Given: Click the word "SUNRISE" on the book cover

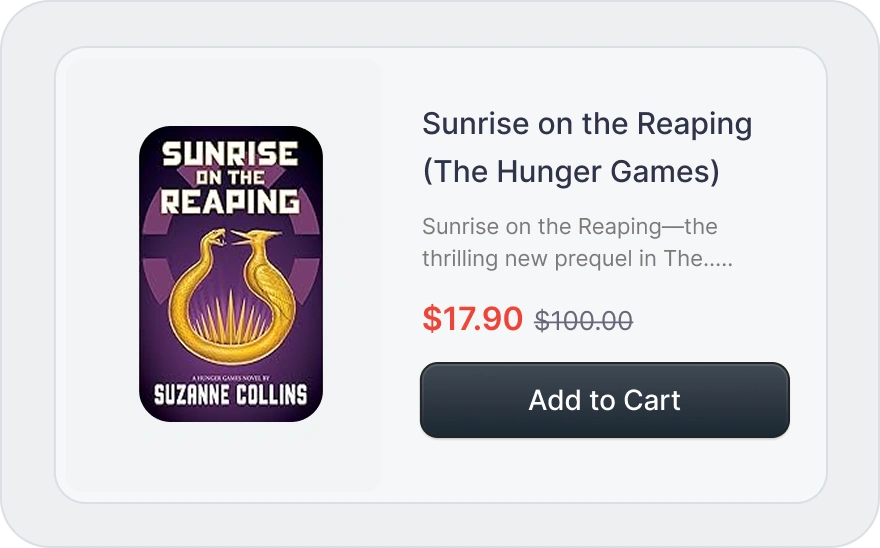Looking at the screenshot, I should click(230, 153).
